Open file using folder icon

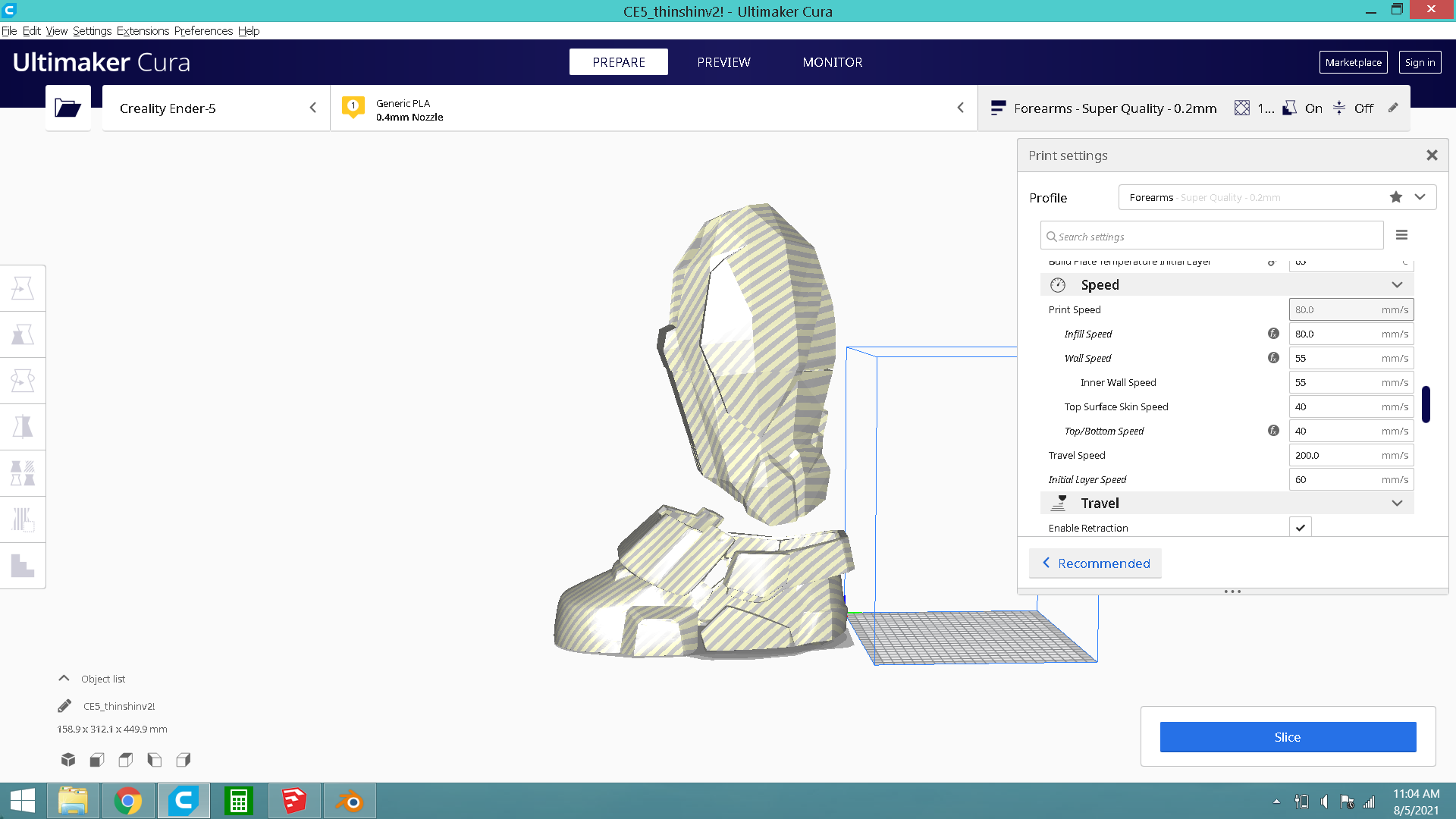(67, 108)
